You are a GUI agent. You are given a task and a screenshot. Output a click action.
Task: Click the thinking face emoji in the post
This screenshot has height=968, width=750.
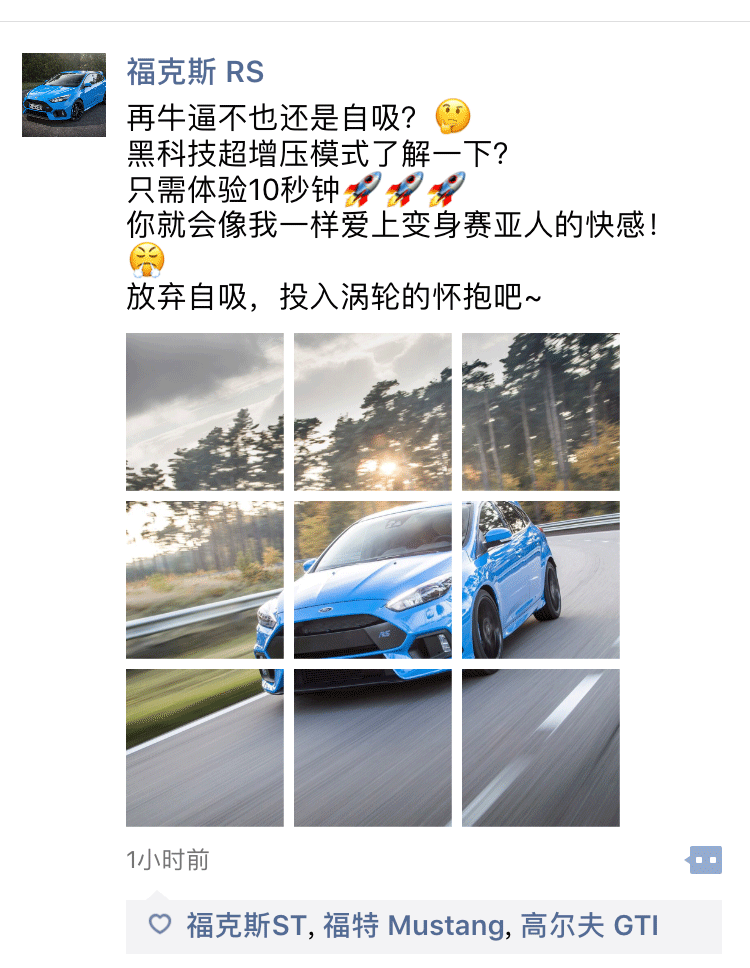pos(452,116)
